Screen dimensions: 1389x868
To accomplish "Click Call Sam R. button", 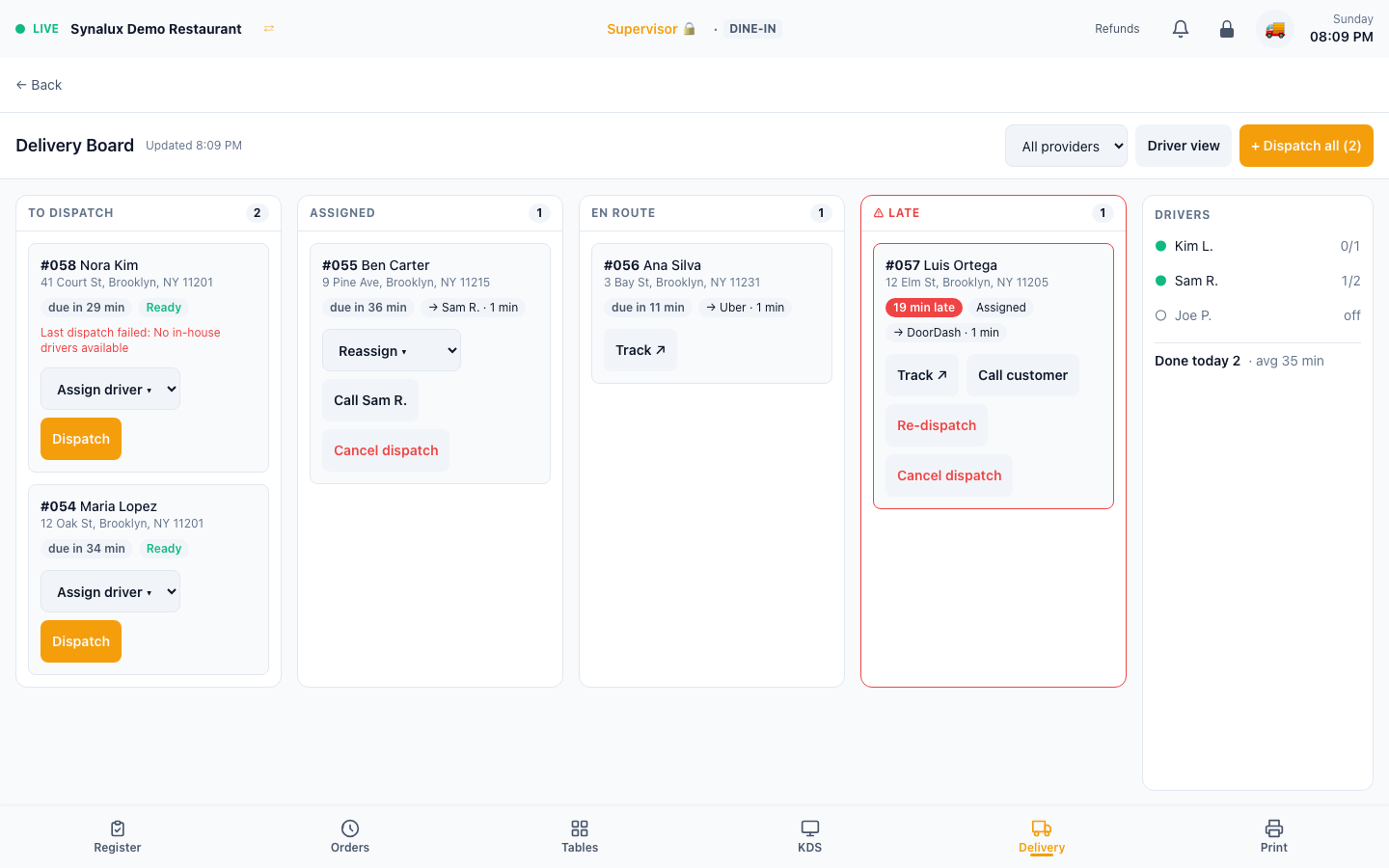I will click(370, 400).
